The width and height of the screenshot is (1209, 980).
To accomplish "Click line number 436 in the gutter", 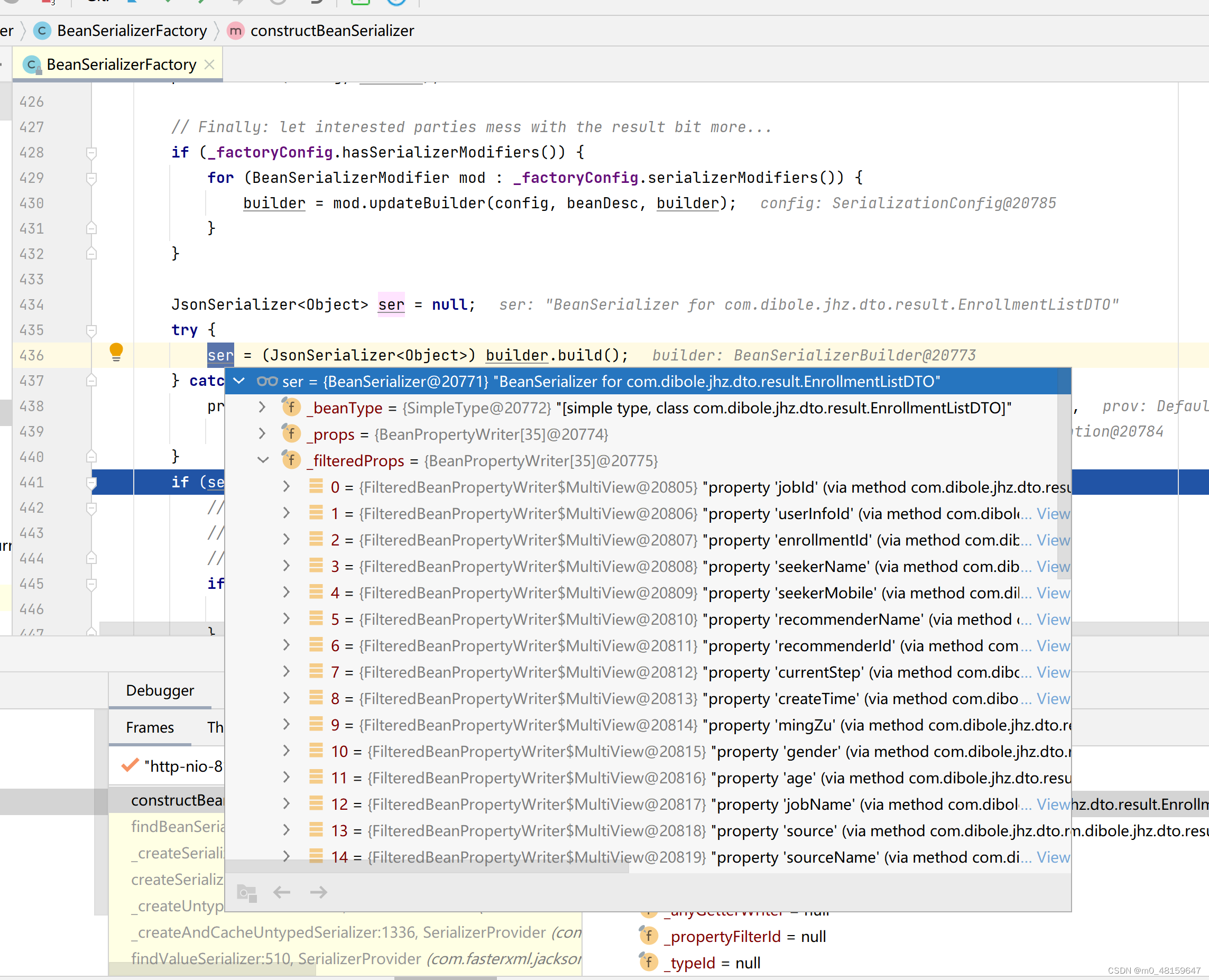I will point(32,355).
